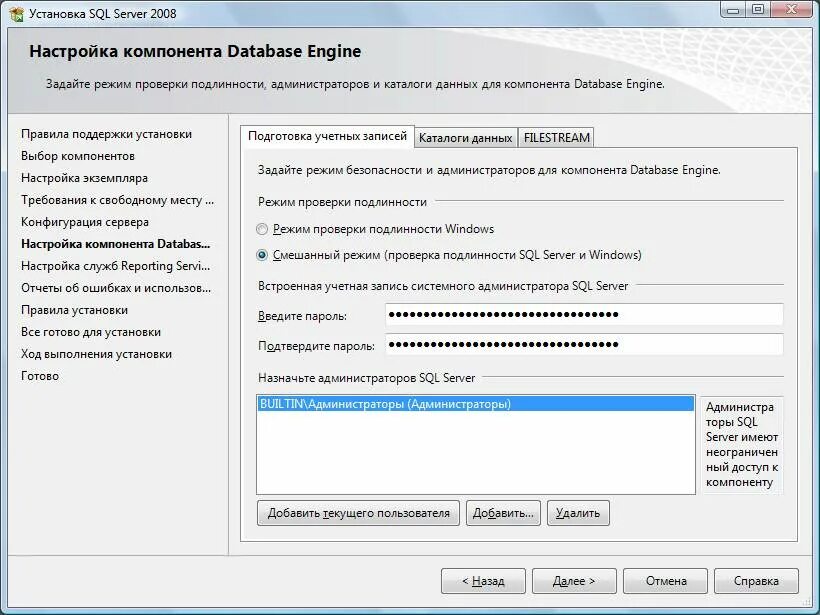Screen dimensions: 820x615
Task: Select BUILTIN\Администраторы entry in the list
Action: click(x=475, y=404)
